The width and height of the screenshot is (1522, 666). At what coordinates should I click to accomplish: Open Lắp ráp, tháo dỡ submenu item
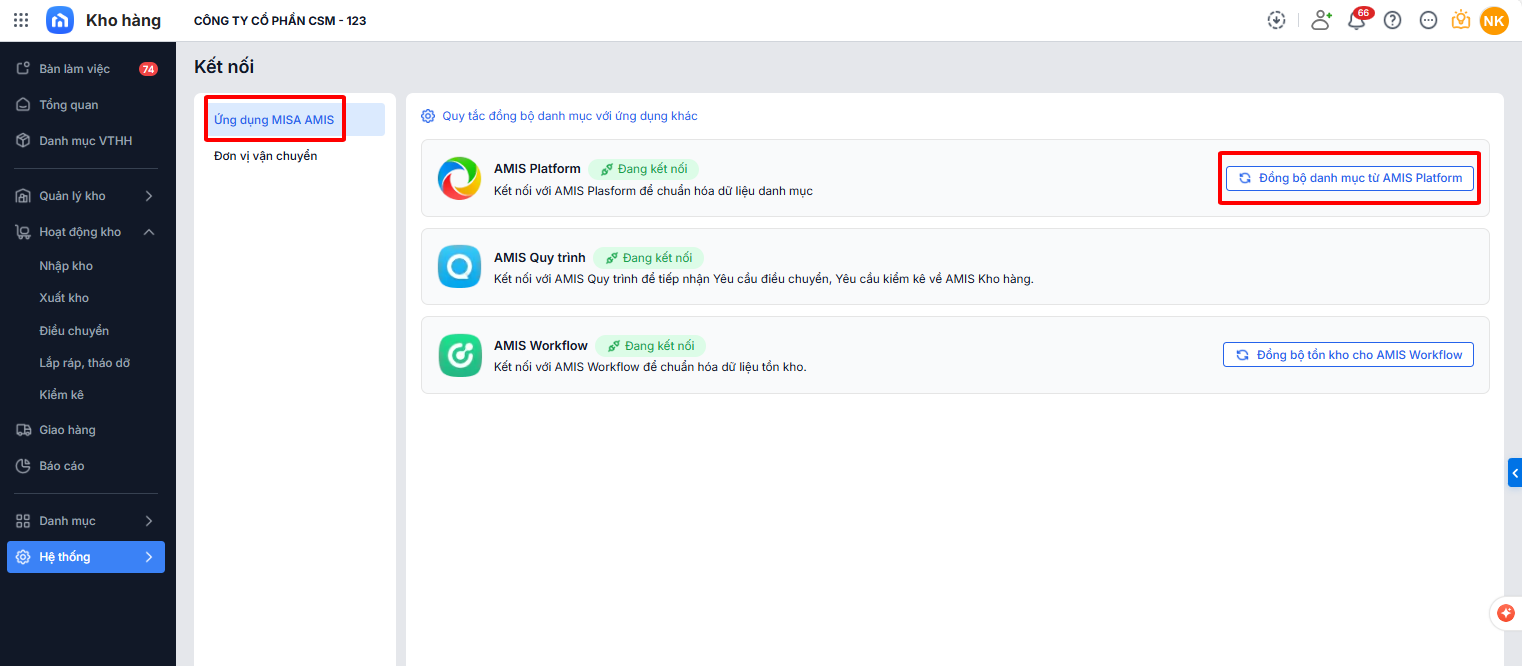pyautogui.click(x=86, y=363)
